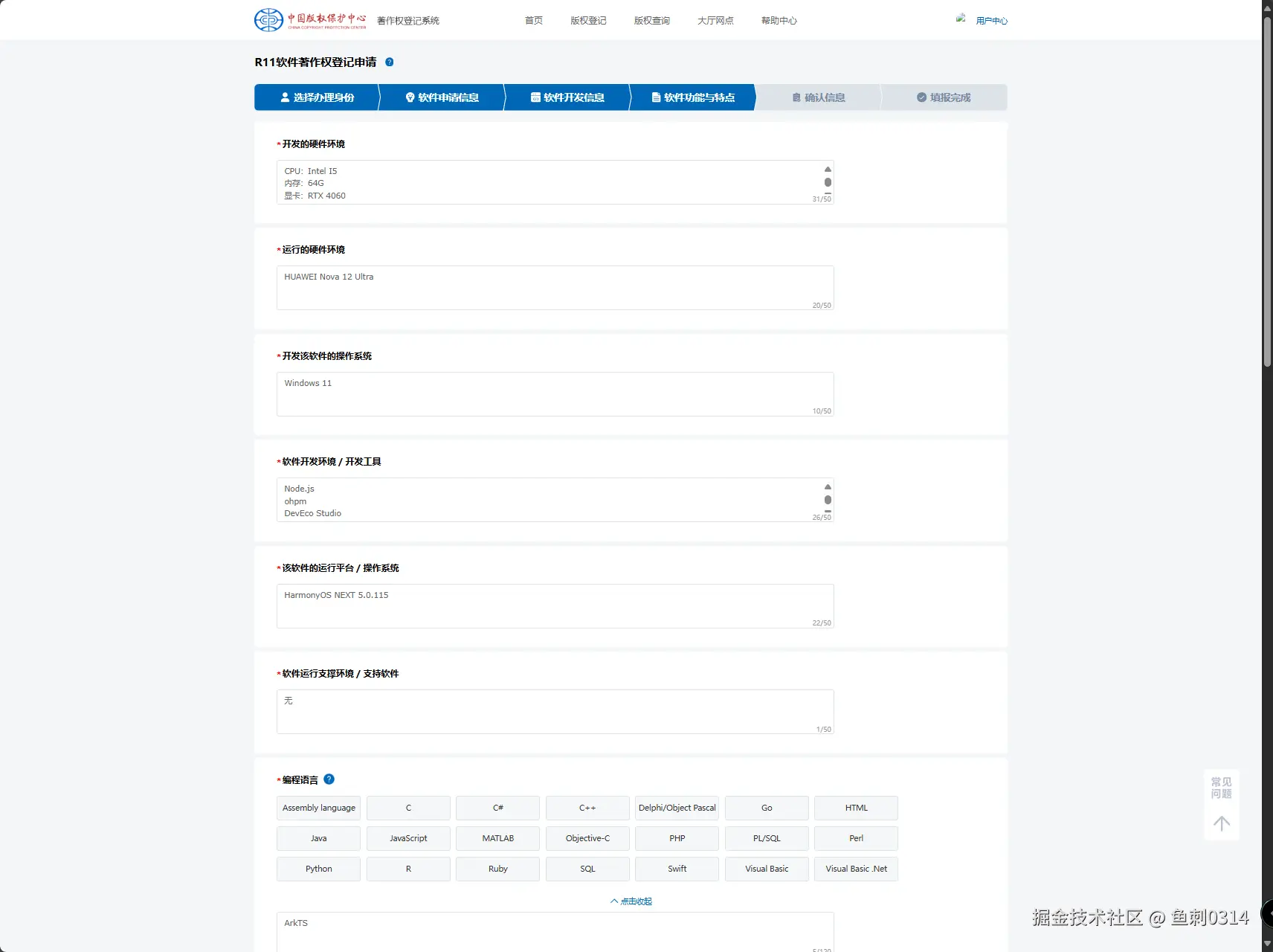Select the Swift language button
Screen dimensions: 1273x952
[677, 869]
